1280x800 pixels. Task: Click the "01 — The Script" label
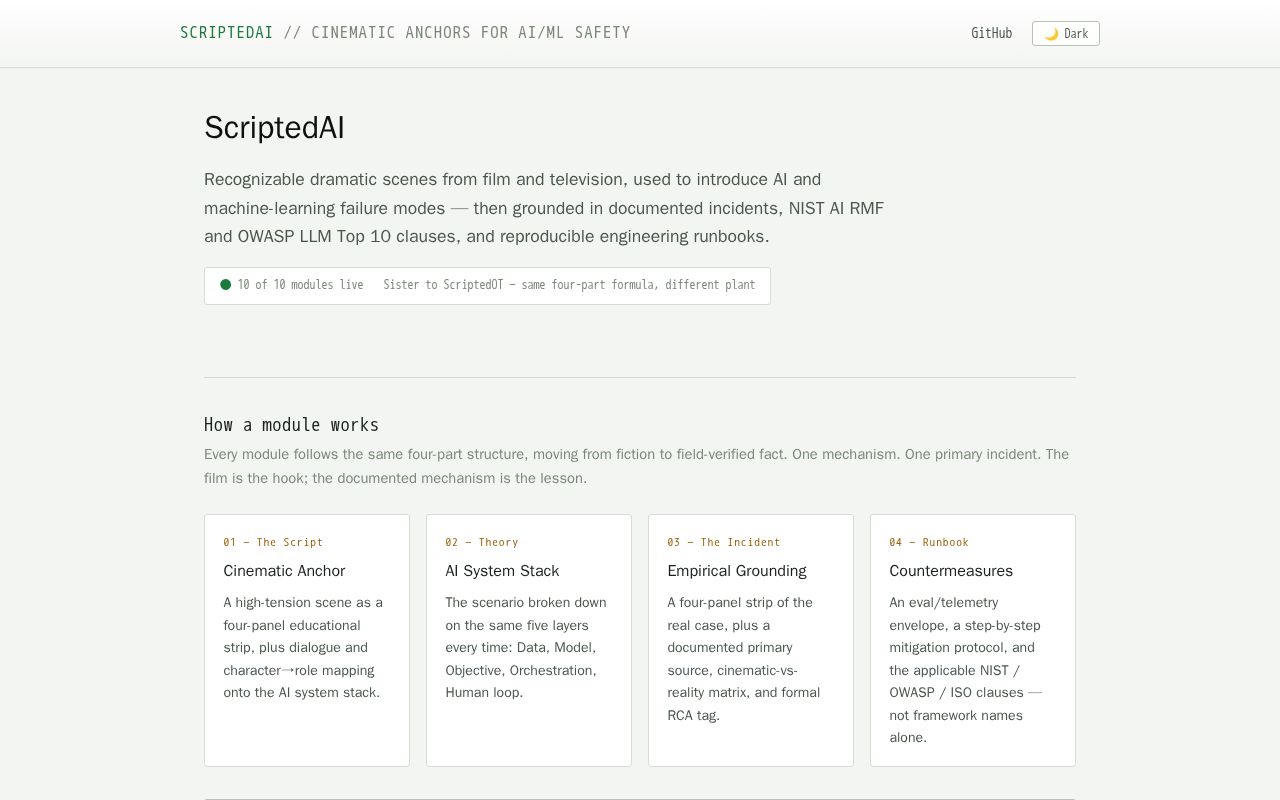point(273,542)
